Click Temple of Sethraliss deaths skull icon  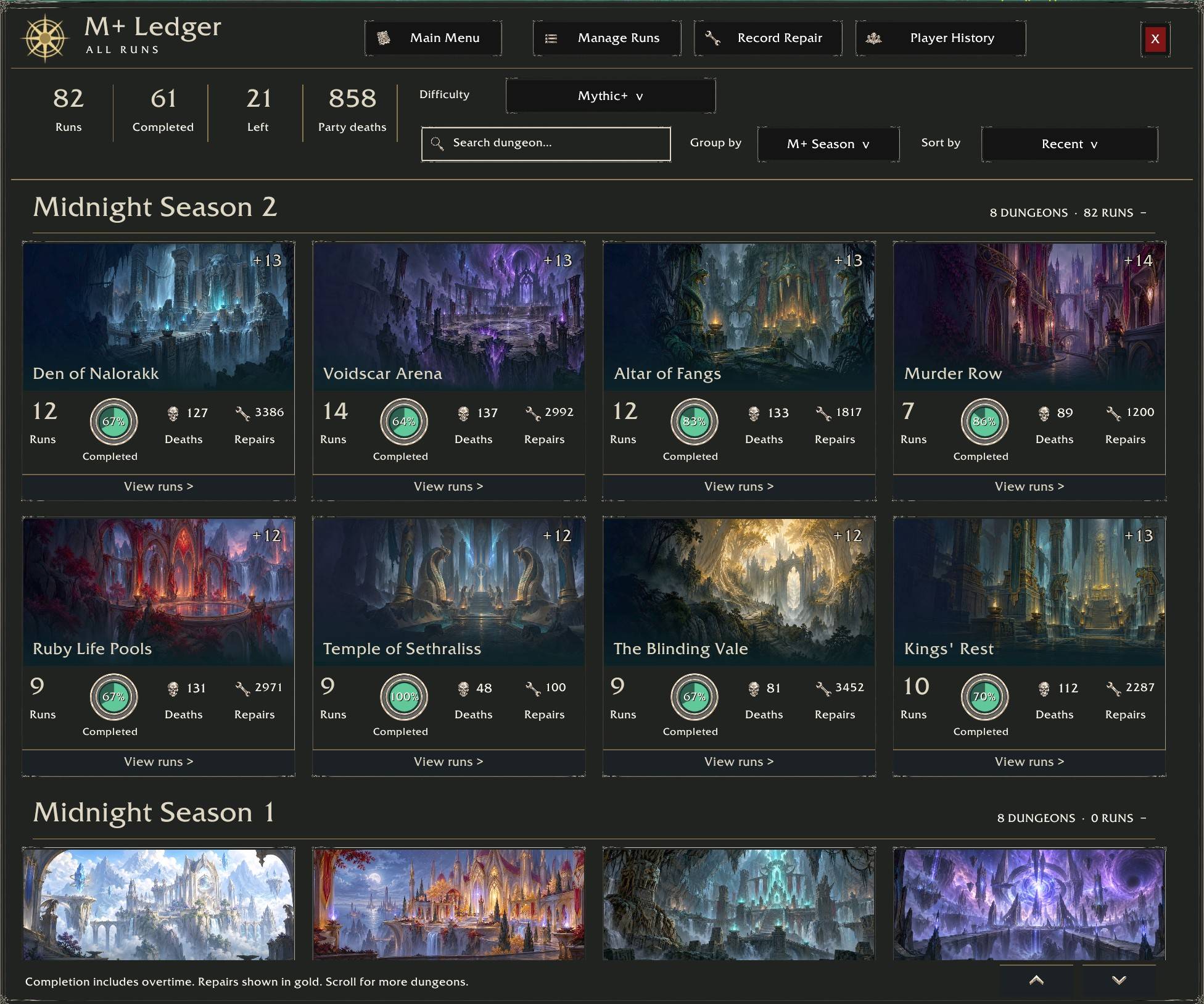[463, 689]
